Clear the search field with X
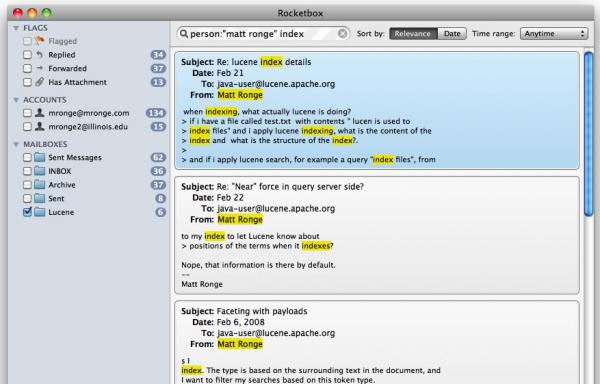Viewport: 600px width, 384px height. (x=343, y=34)
